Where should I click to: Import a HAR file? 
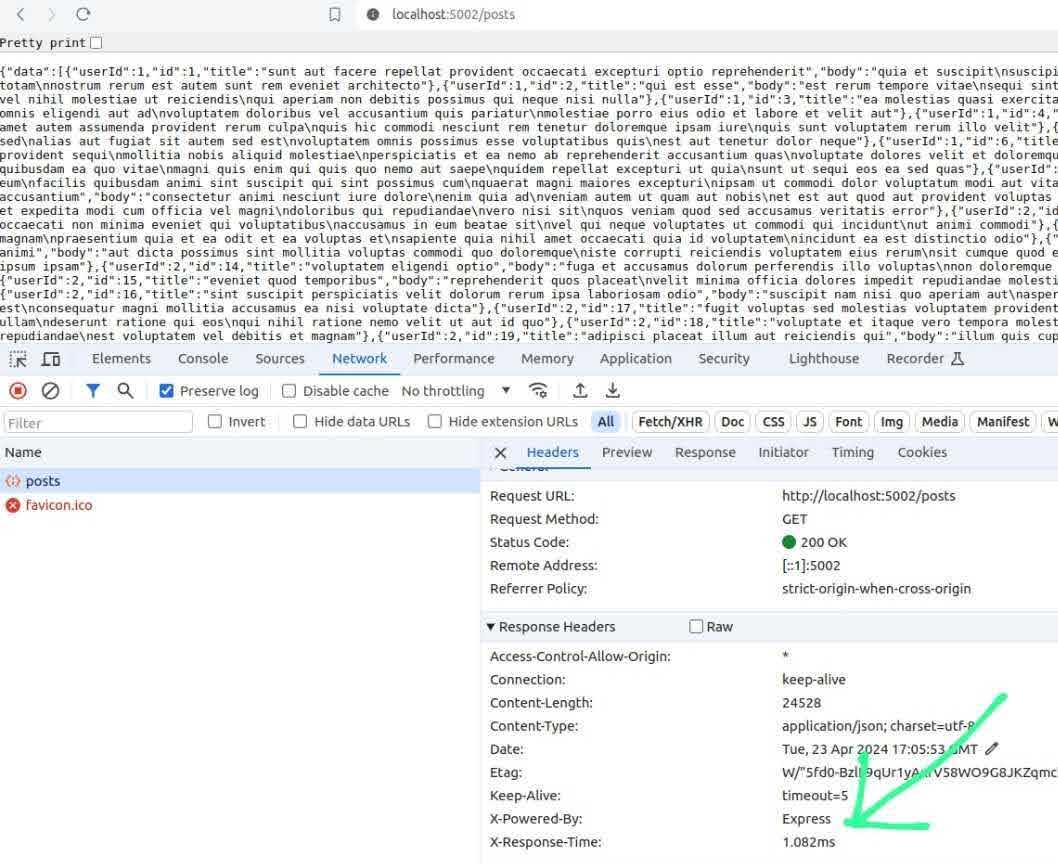click(580, 390)
